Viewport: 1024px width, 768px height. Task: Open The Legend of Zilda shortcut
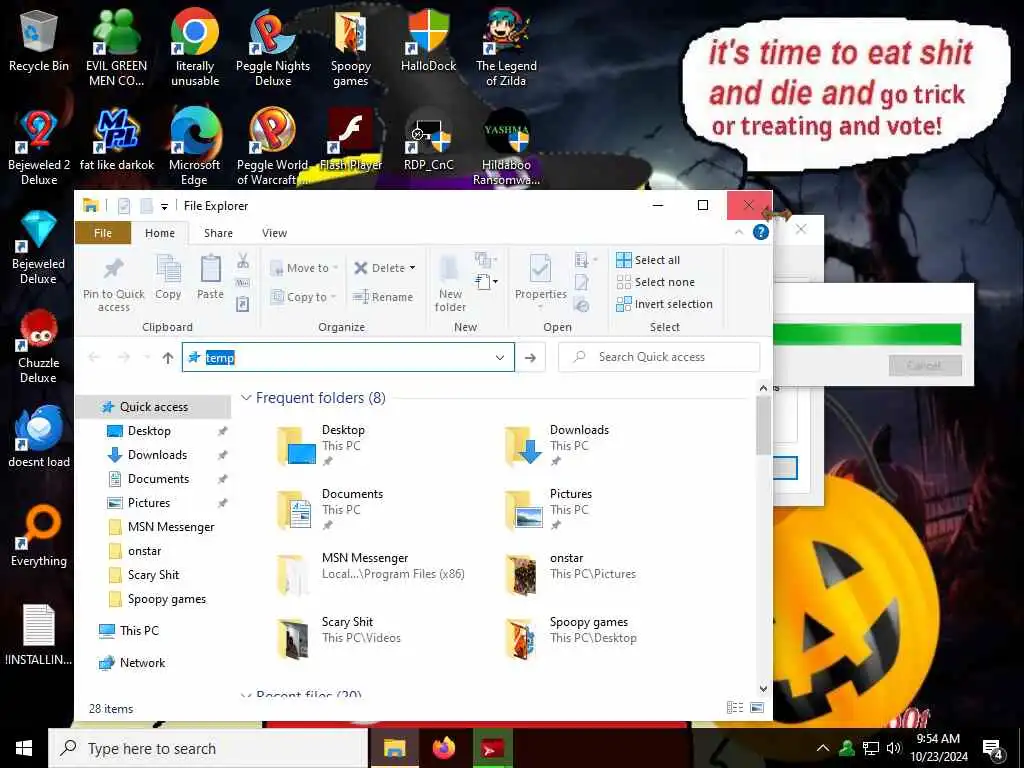506,48
